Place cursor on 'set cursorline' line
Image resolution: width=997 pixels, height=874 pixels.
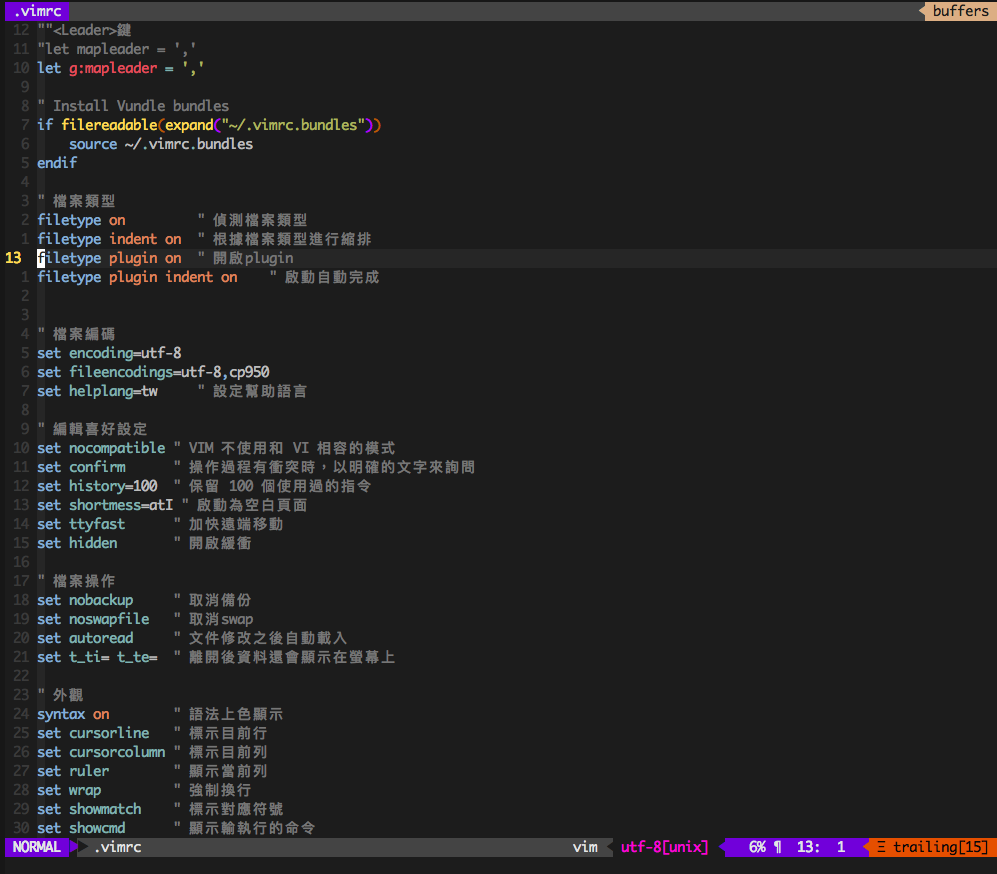point(93,733)
